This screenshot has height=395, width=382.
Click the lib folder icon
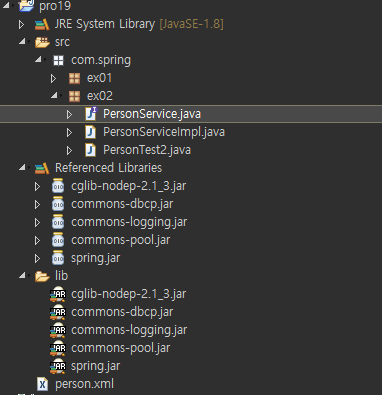(x=42, y=276)
